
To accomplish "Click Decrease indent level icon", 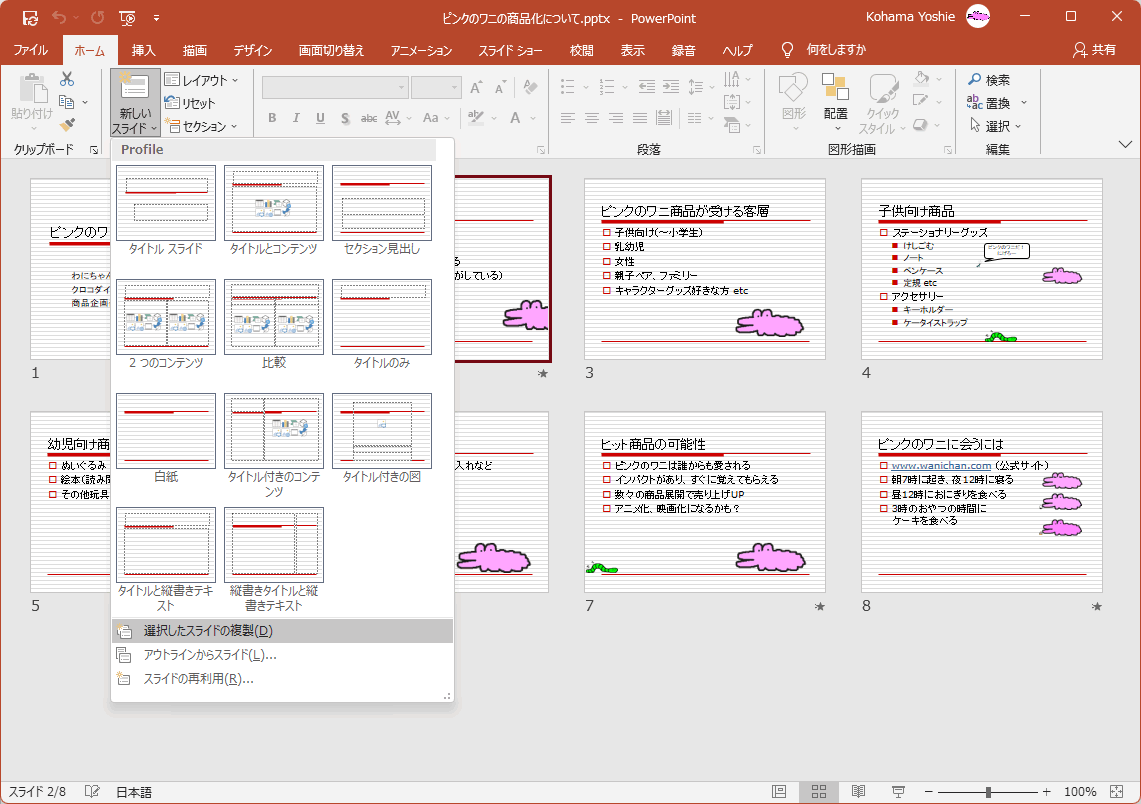I will (x=646, y=87).
